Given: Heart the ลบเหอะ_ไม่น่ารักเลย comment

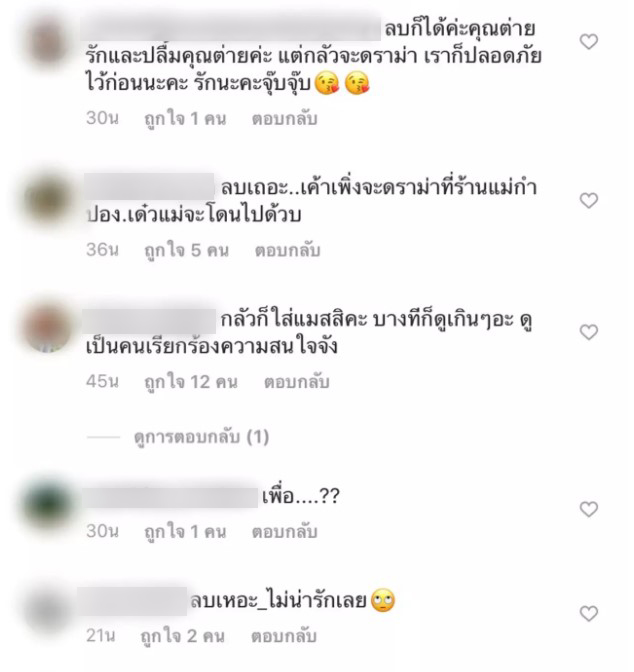Looking at the screenshot, I should click(589, 613).
